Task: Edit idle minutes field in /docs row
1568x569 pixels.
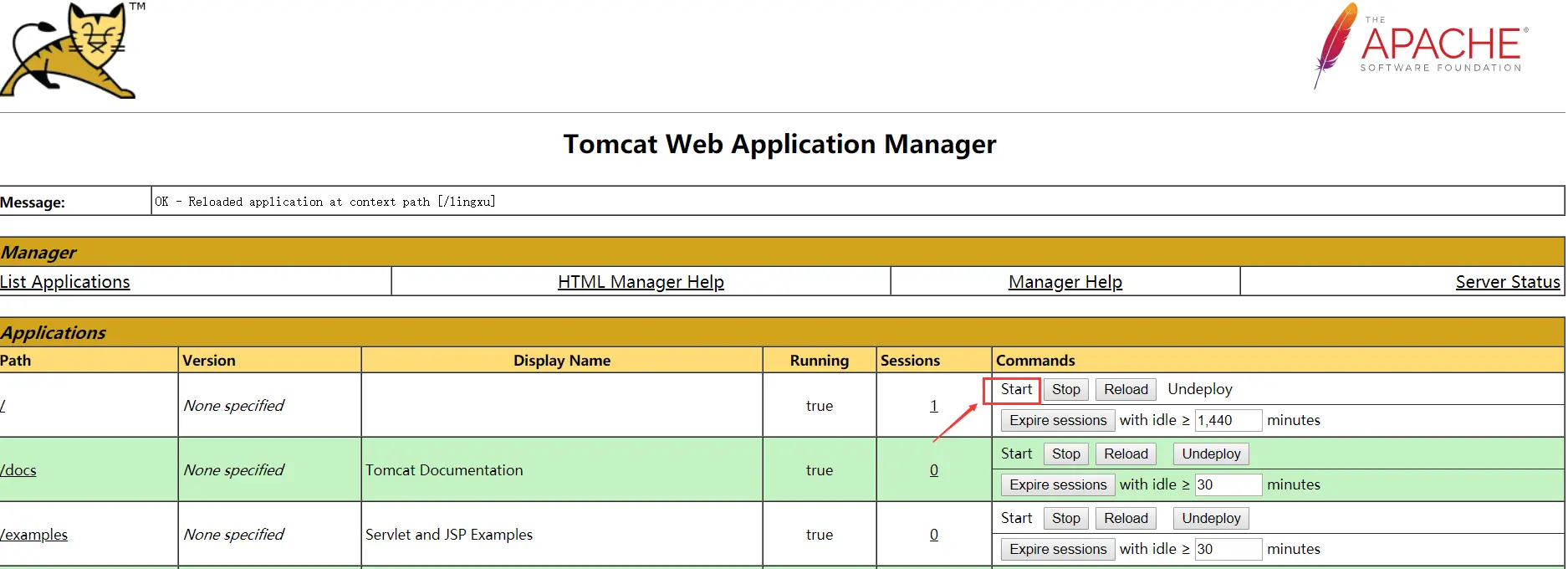Action: (1228, 484)
